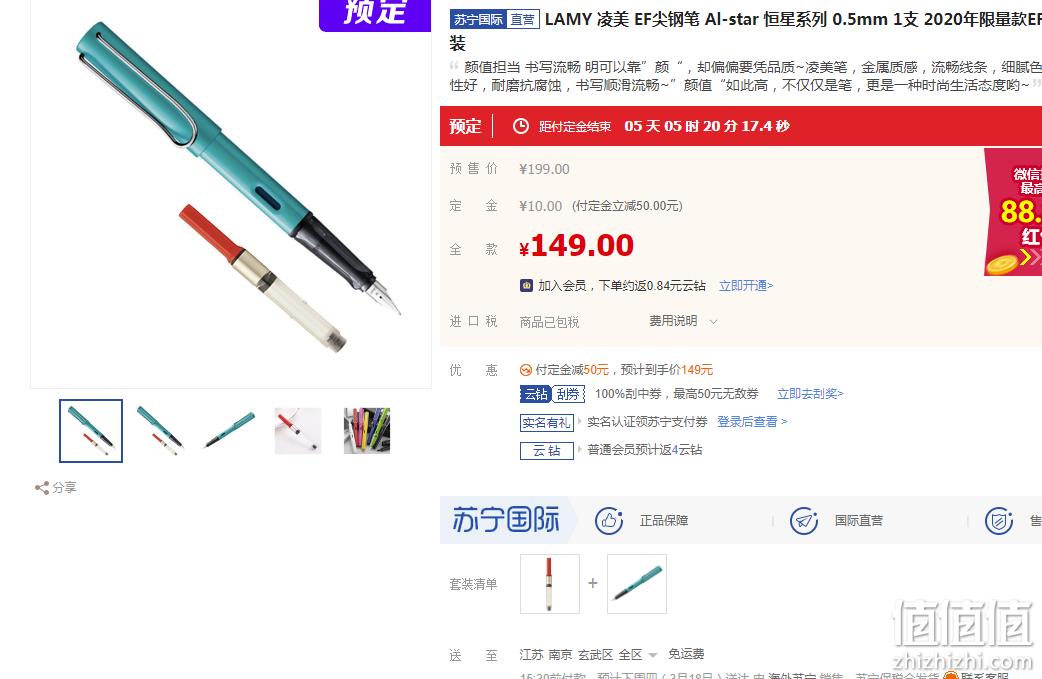Click the shield icon in service bar
This screenshot has height=679, width=1042.
click(x=999, y=521)
